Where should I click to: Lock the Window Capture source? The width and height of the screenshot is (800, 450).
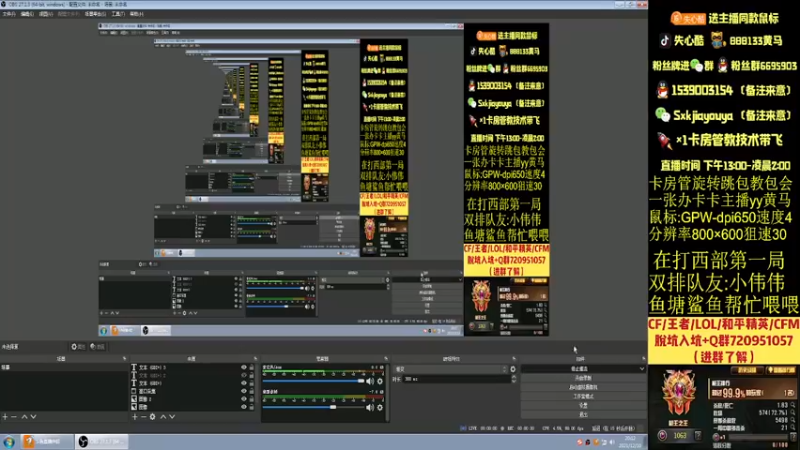click(x=252, y=391)
